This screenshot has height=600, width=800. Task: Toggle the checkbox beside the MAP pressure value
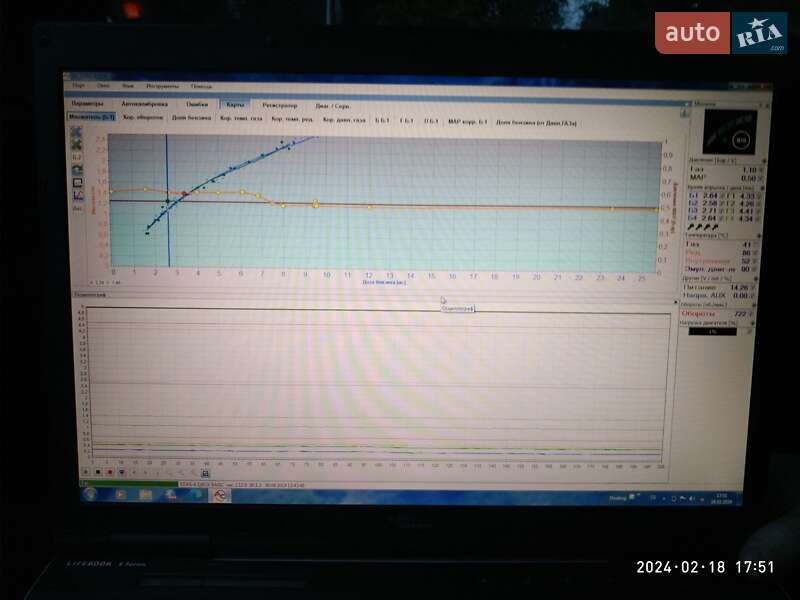click(x=764, y=178)
